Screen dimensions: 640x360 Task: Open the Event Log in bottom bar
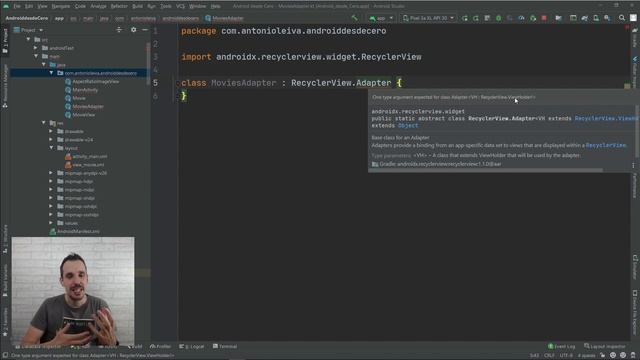(x=561, y=347)
